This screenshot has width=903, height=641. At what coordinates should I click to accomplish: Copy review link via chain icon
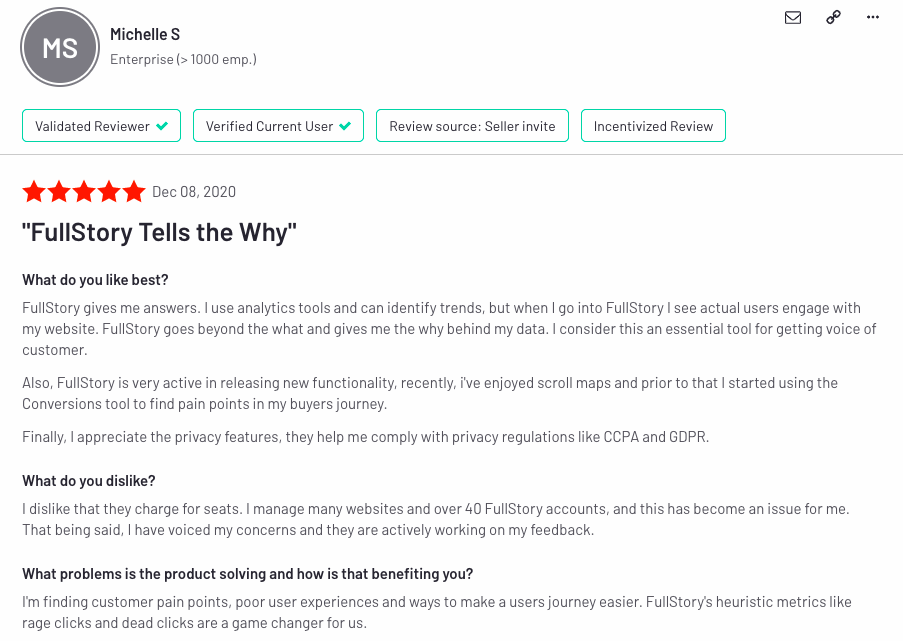(833, 17)
